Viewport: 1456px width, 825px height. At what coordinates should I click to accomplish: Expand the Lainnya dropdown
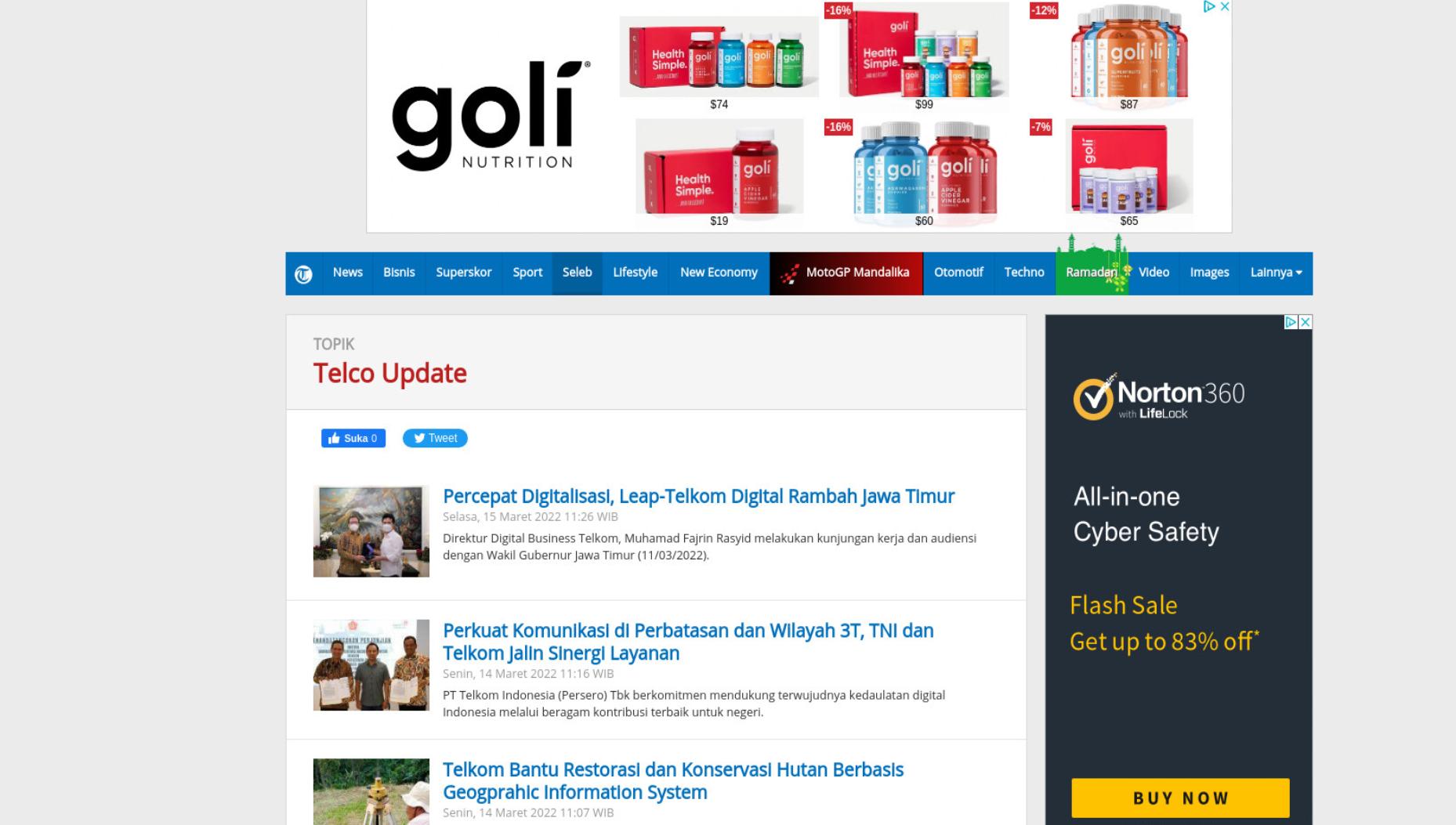[x=1276, y=273]
